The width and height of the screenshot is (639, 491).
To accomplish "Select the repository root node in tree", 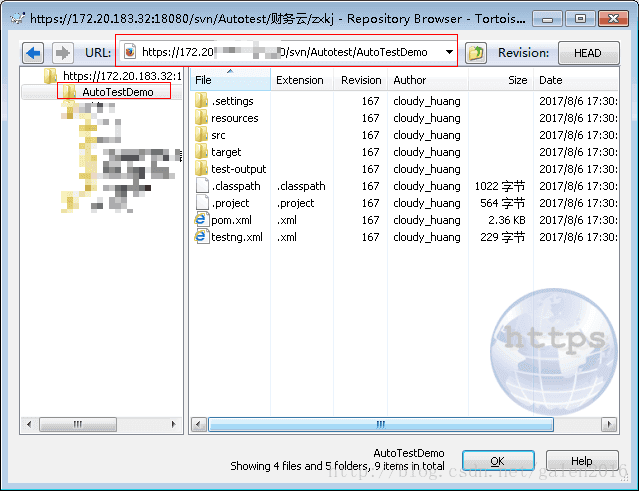I will click(122, 76).
